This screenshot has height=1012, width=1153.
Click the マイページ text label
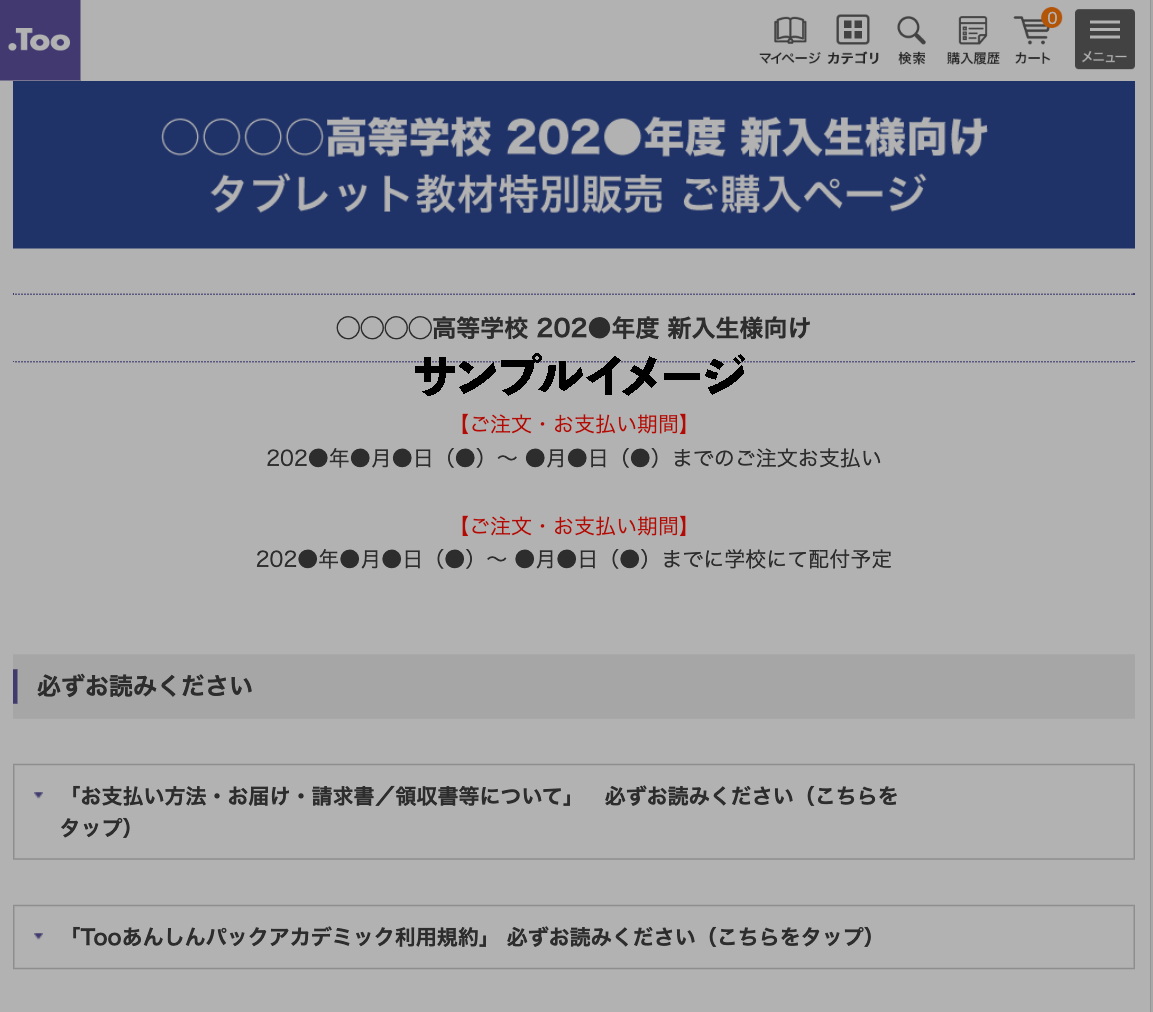click(x=790, y=58)
